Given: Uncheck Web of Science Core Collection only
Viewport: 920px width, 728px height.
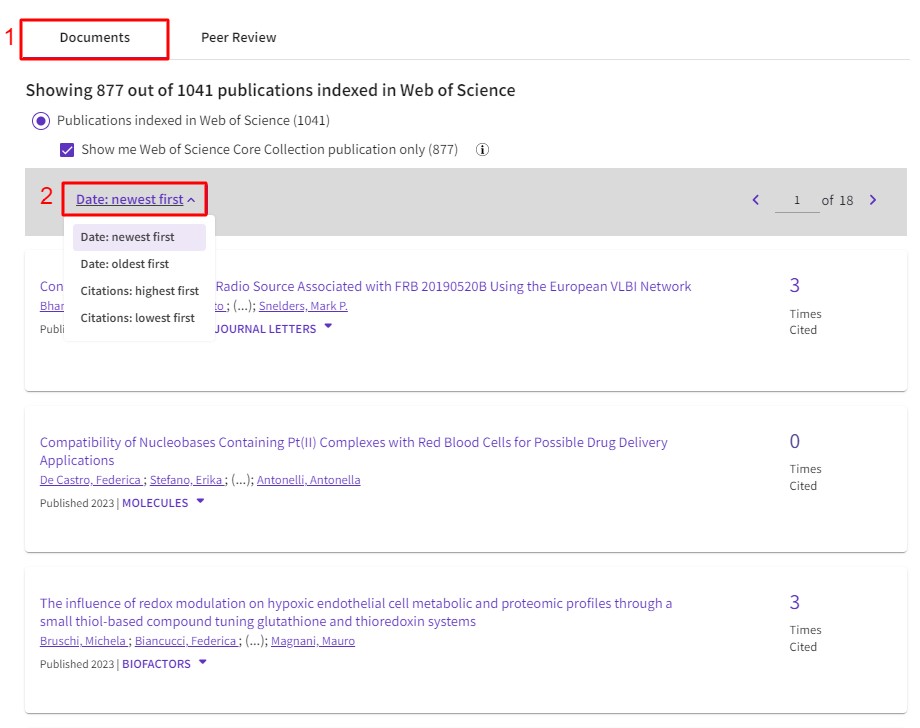Looking at the screenshot, I should tap(67, 150).
